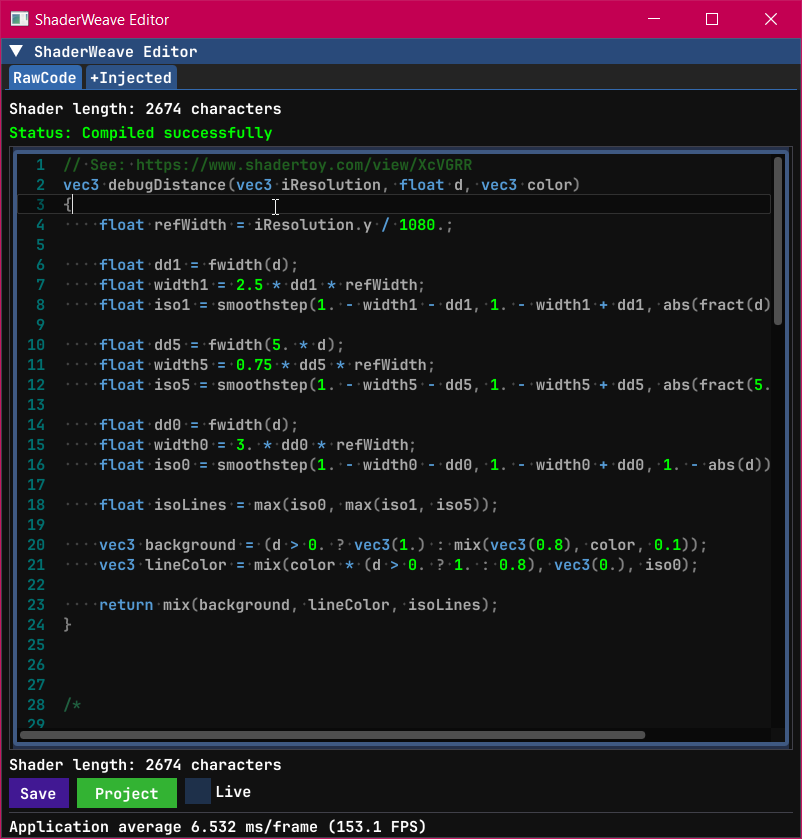
Task: Select the RawCode tab
Action: [44, 76]
